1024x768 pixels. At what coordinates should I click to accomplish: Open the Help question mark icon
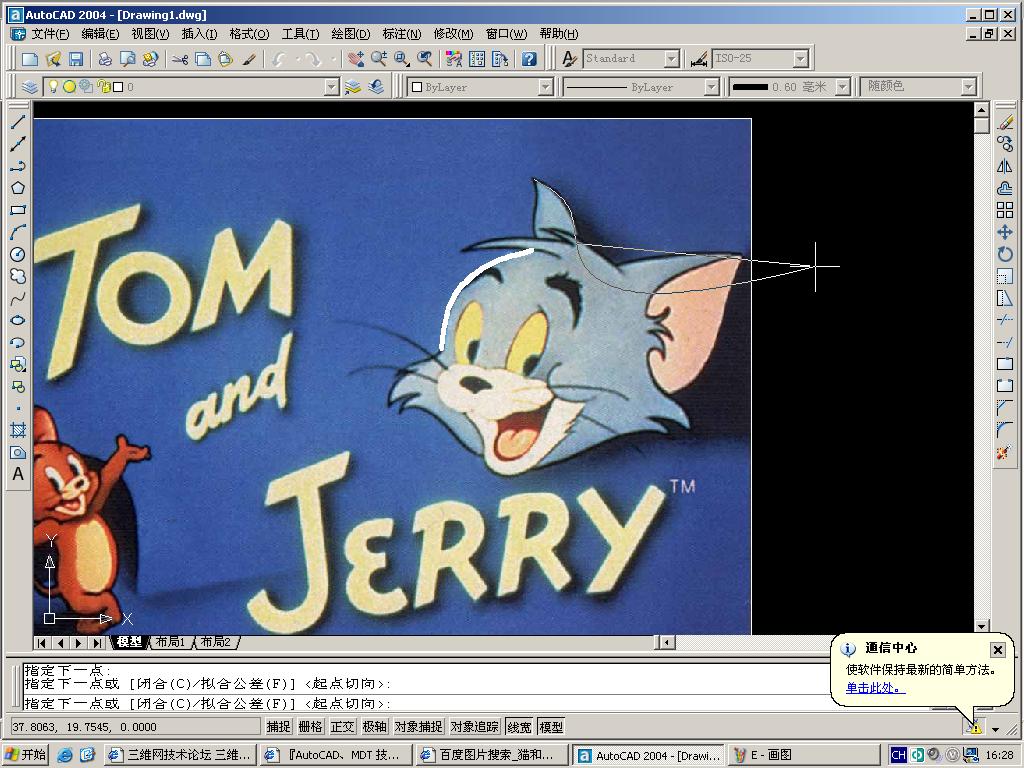tap(529, 59)
